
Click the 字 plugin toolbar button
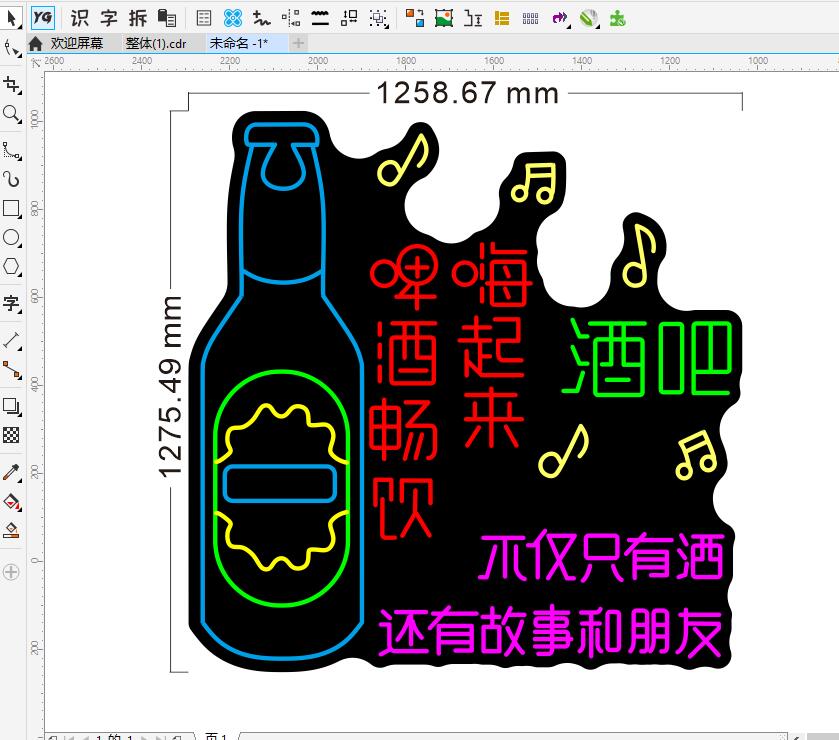coord(109,18)
